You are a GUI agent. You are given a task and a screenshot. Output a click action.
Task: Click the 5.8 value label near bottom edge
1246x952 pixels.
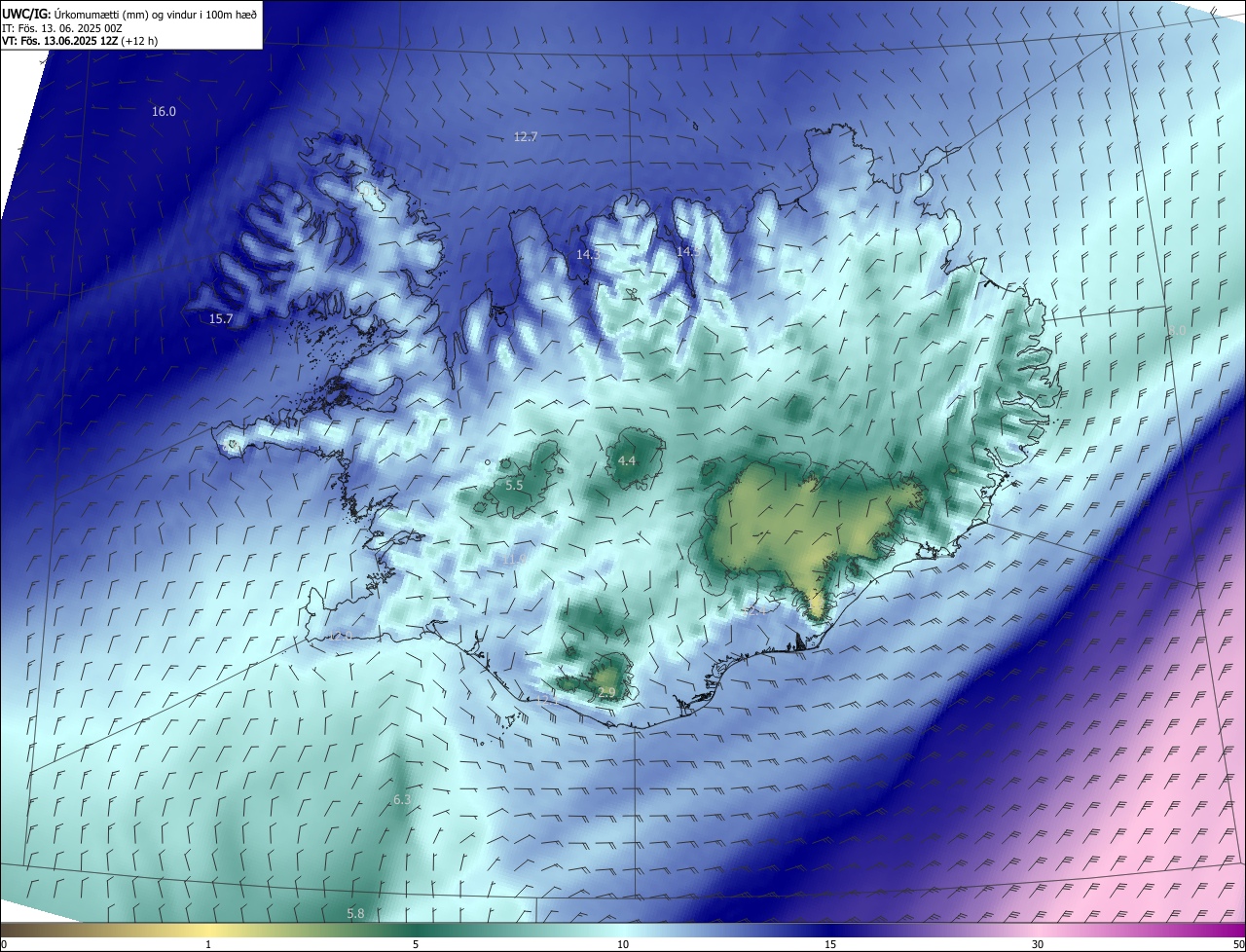tap(355, 913)
